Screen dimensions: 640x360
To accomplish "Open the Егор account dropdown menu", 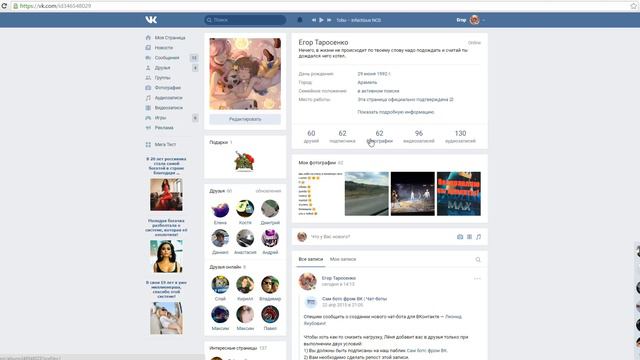I will click(471, 20).
